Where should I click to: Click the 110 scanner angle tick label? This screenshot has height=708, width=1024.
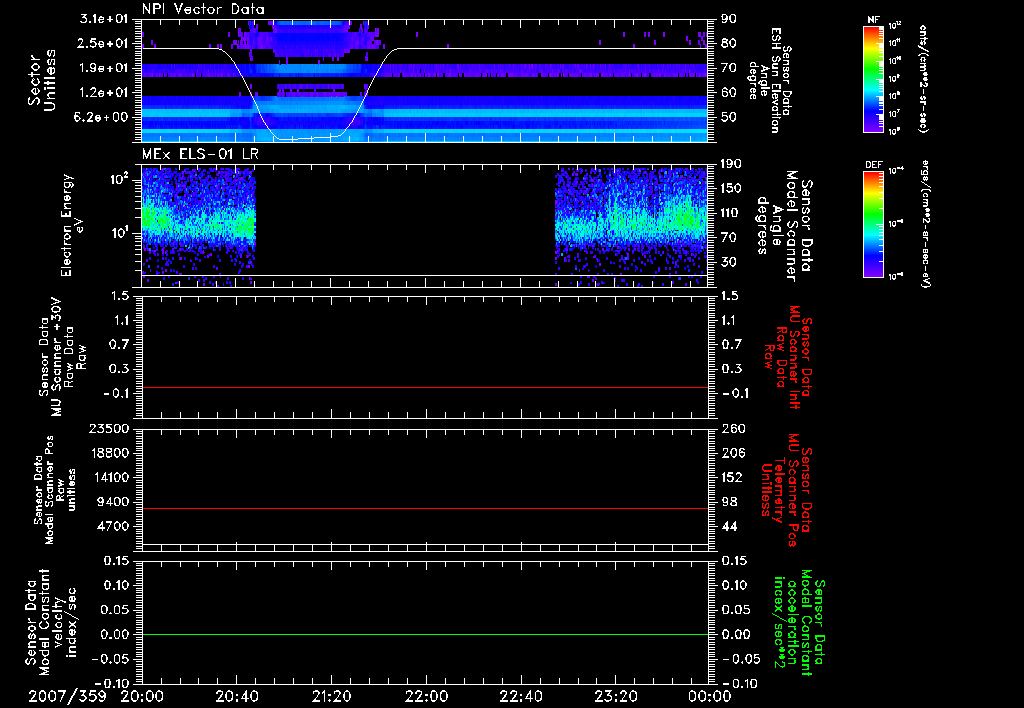tap(731, 213)
